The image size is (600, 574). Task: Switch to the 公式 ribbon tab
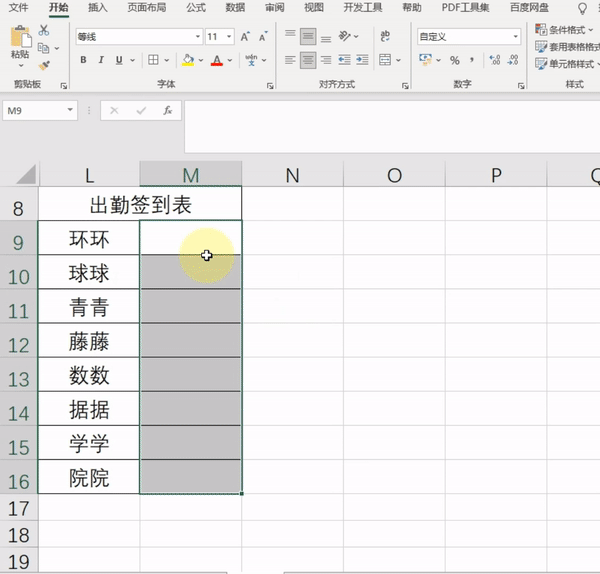[196, 8]
